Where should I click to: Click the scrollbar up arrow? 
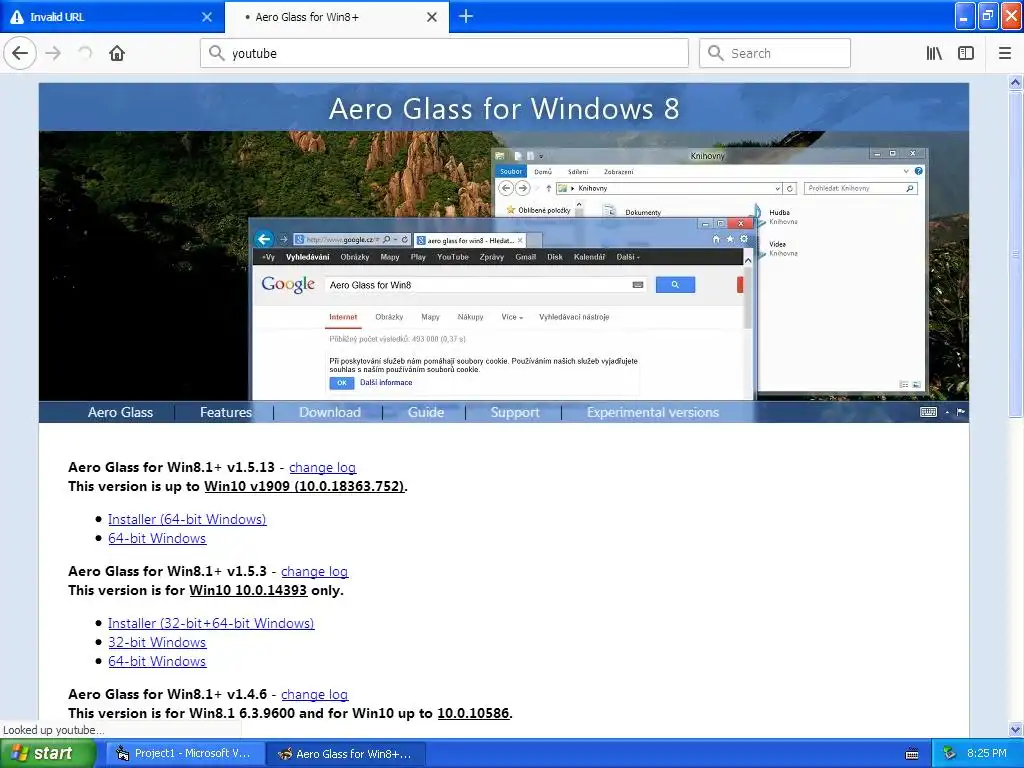click(x=1016, y=82)
